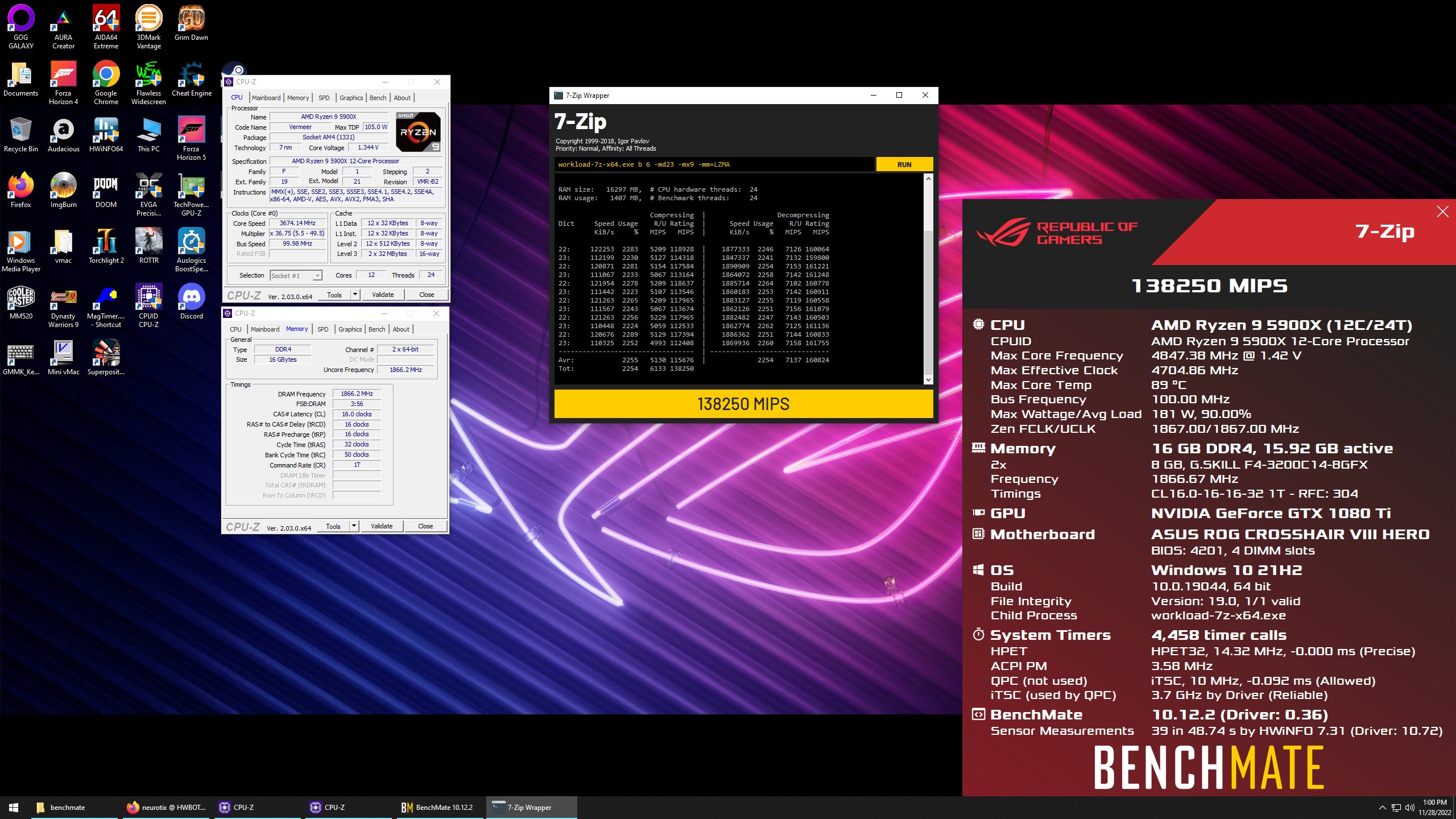This screenshot has height=819, width=1456.
Task: Open About tab in lower CPU-Z window
Action: 401,329
